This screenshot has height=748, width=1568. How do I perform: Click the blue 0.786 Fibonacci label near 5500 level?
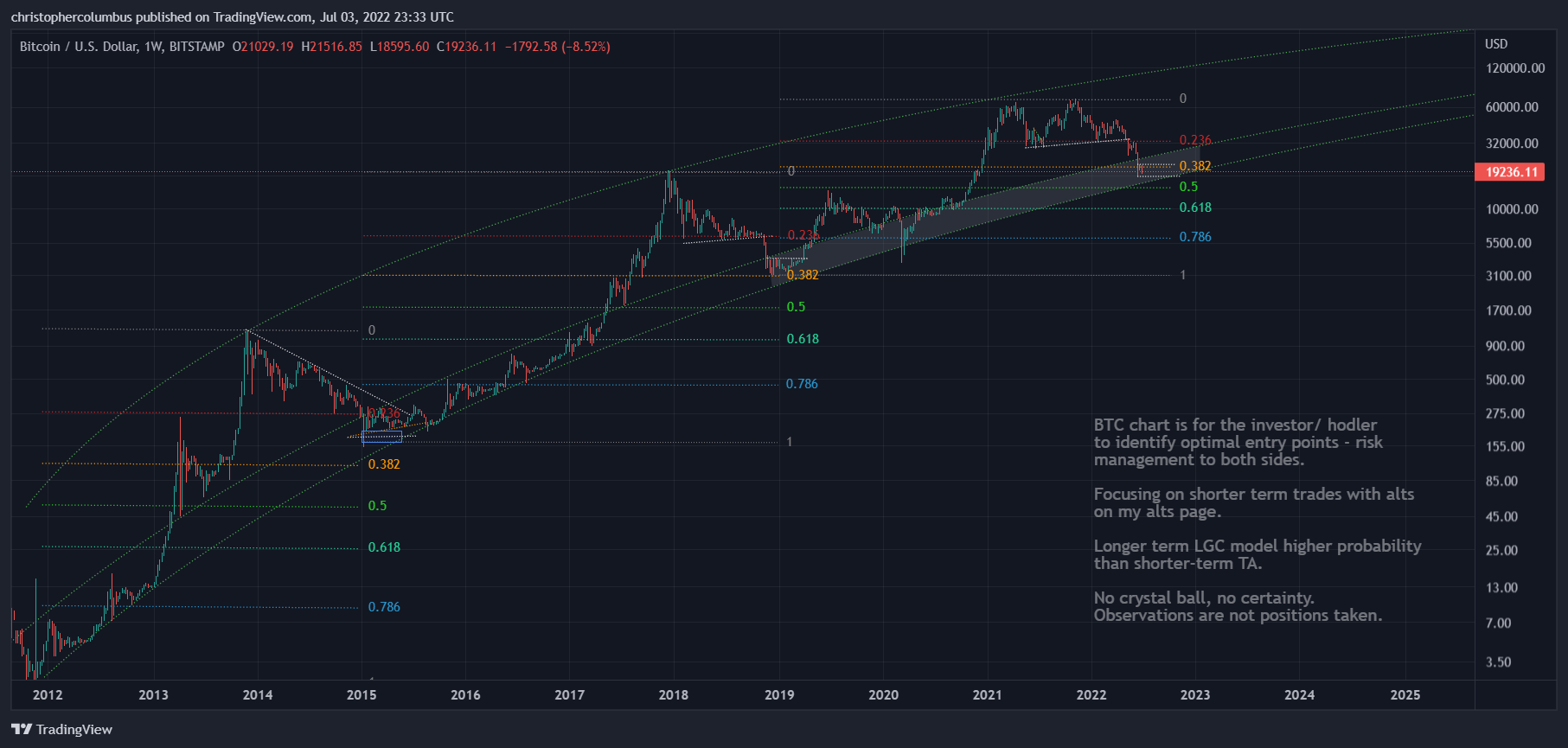coord(1194,237)
